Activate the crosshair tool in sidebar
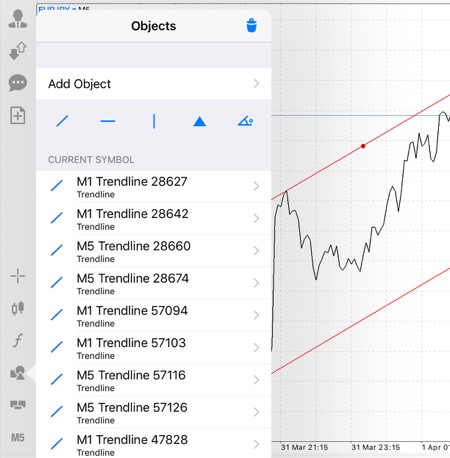 [18, 276]
